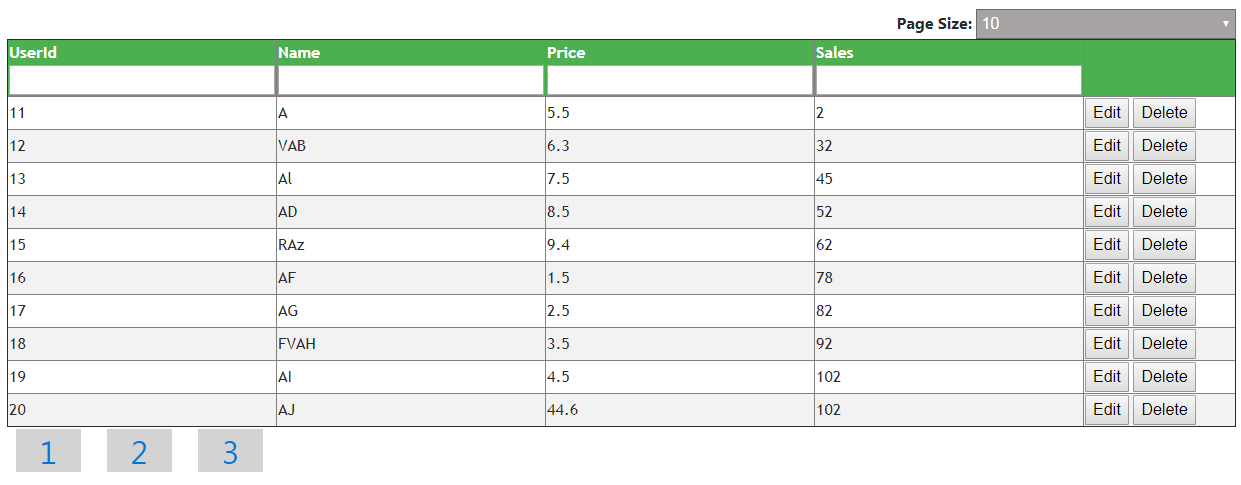Edit the row named Al
This screenshot has height=485, width=1241.
(1107, 179)
